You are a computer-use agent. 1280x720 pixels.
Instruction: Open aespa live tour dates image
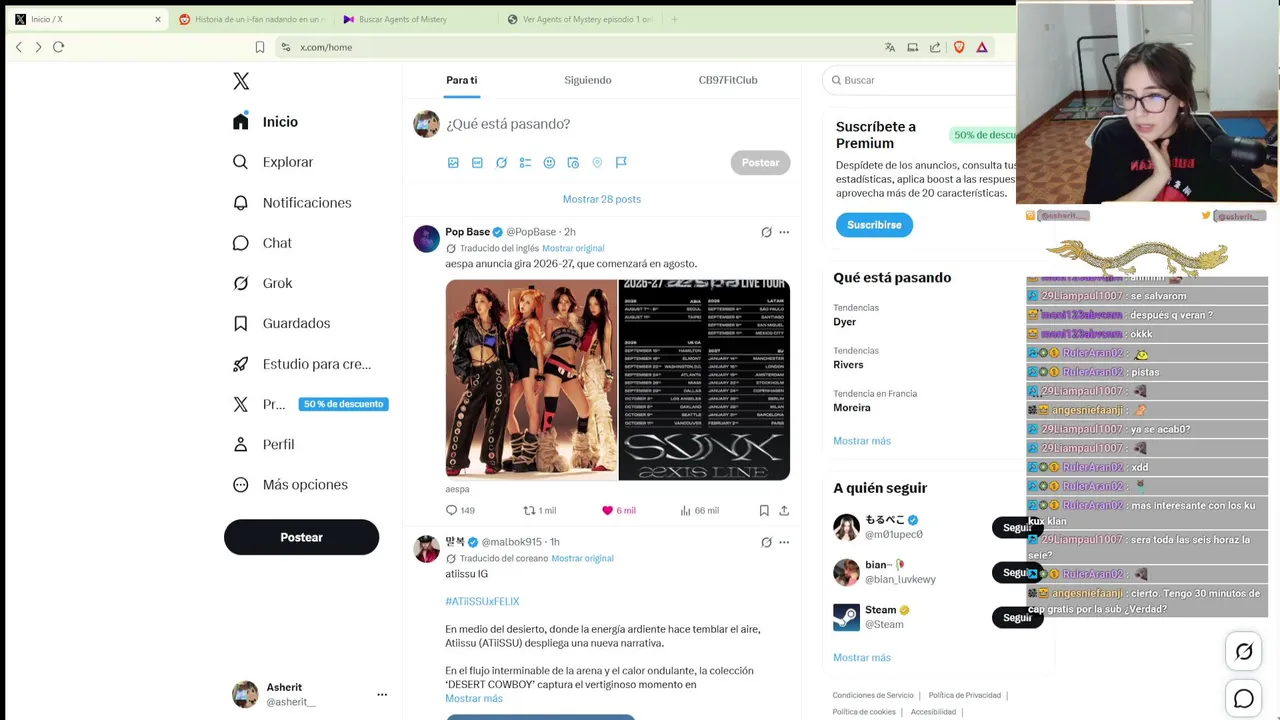[704, 380]
